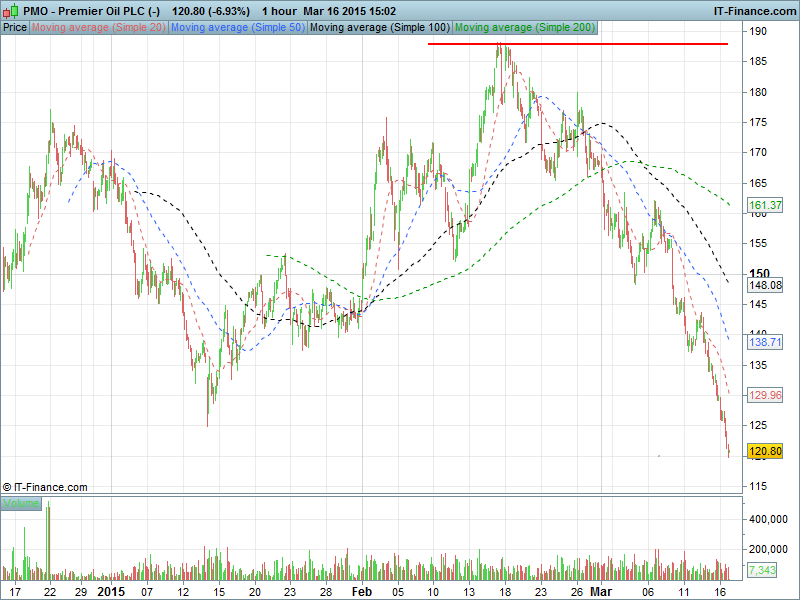Click Moving average (Simple 100) label

point(379,27)
